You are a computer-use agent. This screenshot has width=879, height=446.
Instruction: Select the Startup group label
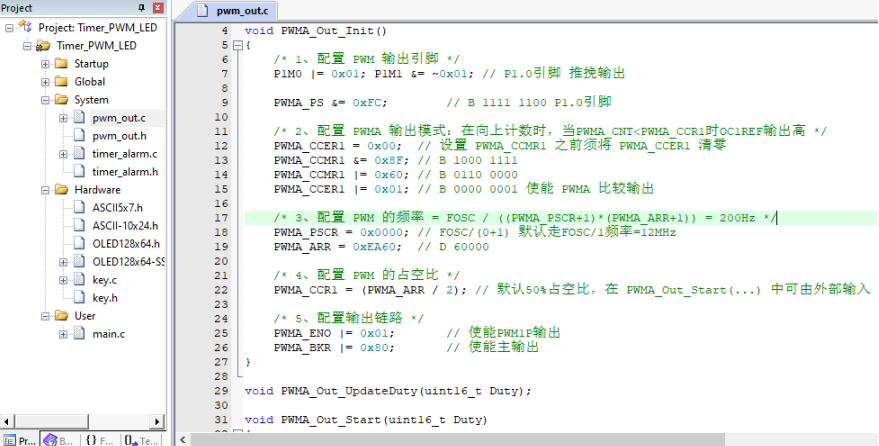(x=91, y=63)
